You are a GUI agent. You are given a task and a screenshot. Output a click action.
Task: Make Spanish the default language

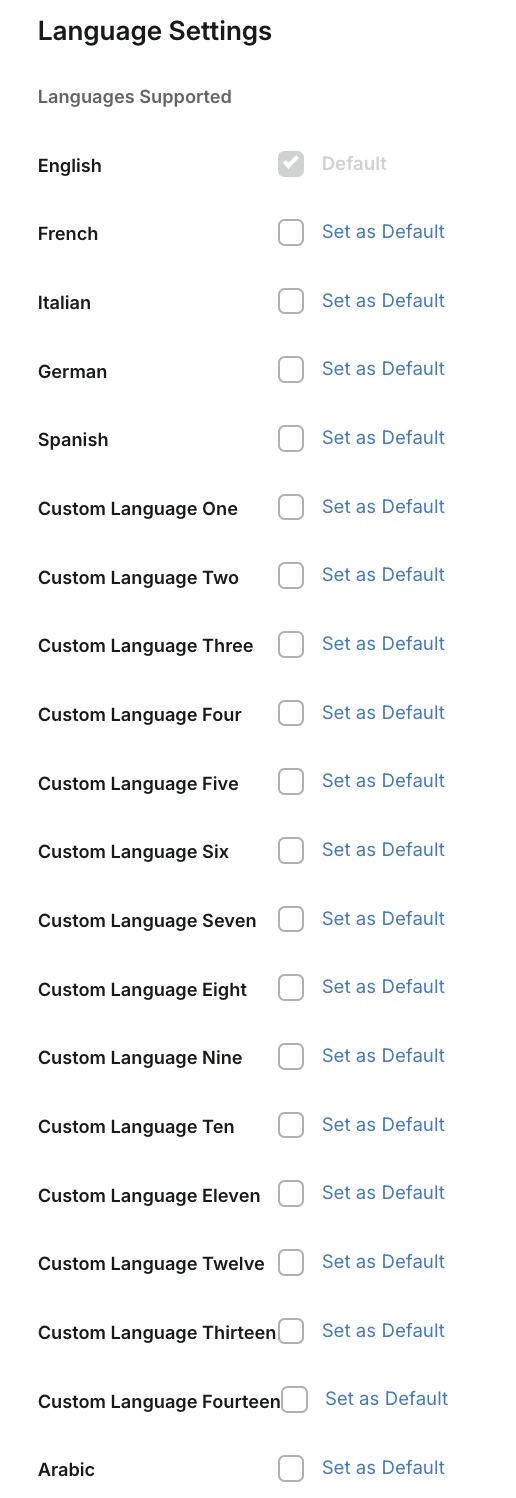point(383,438)
